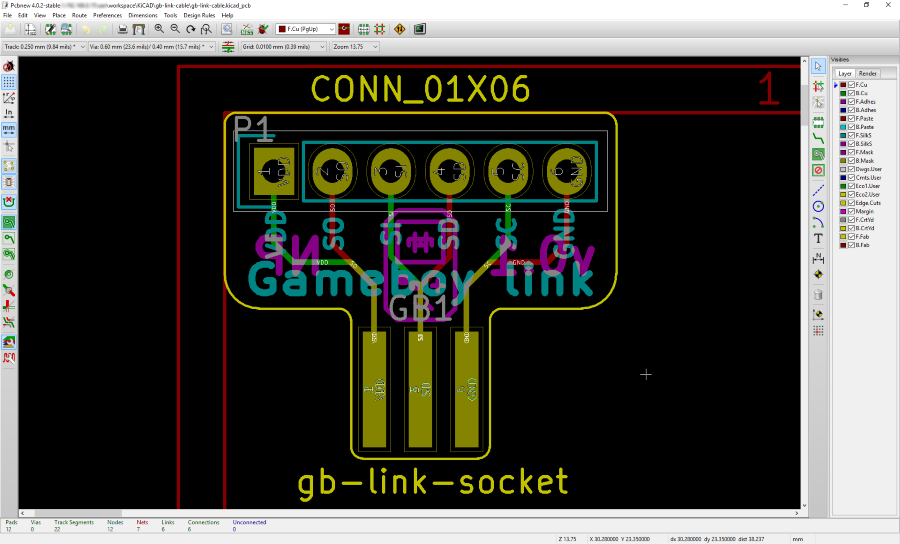Toggle Dwgs.User layer visibility checkbox
900x544 pixels.
click(x=851, y=169)
